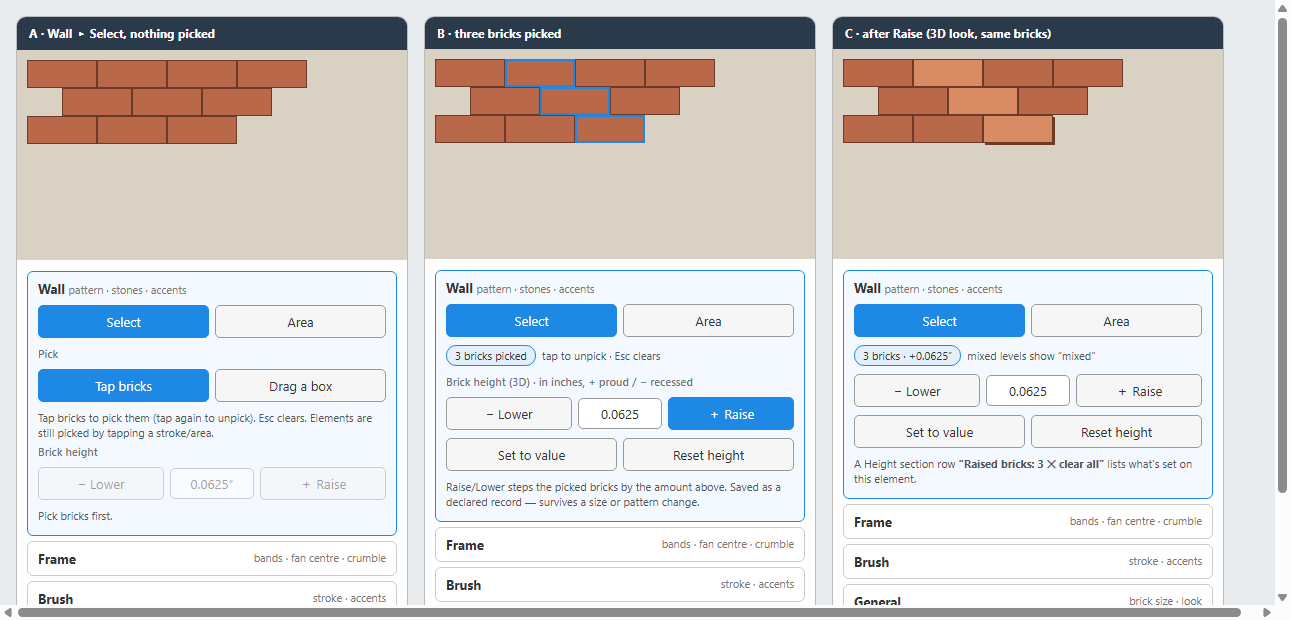Expand the Frame section in panel A

212,559
